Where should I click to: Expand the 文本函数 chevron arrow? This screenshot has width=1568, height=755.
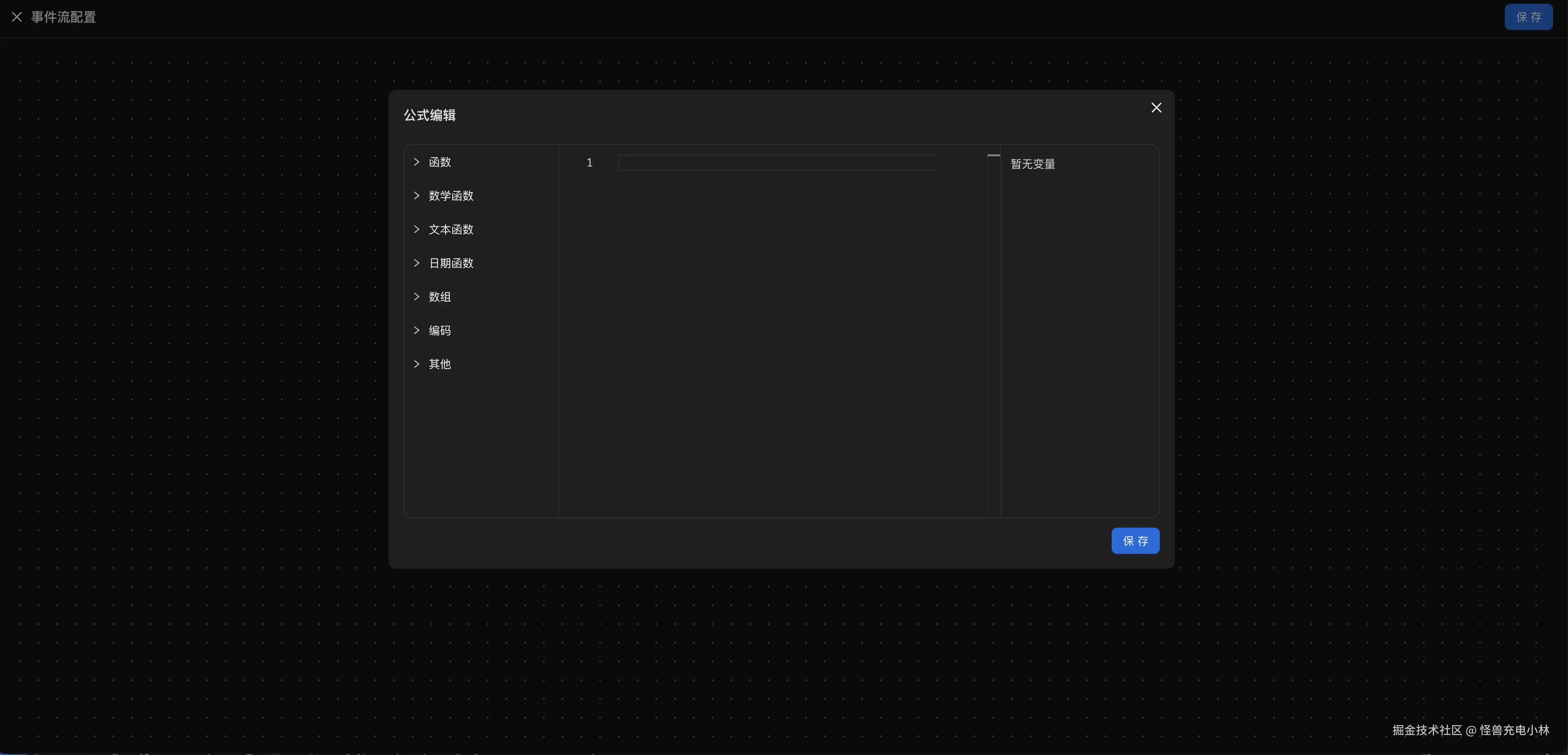(417, 229)
